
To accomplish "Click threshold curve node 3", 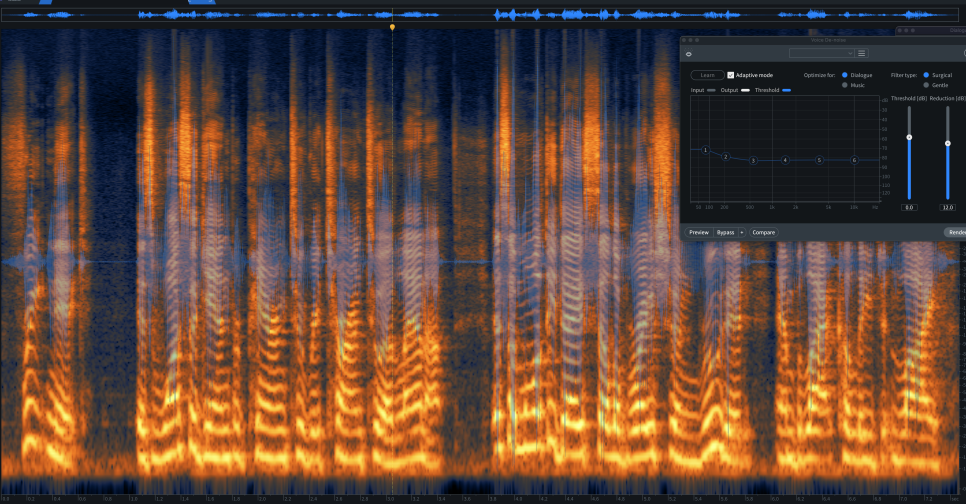I will point(753,160).
